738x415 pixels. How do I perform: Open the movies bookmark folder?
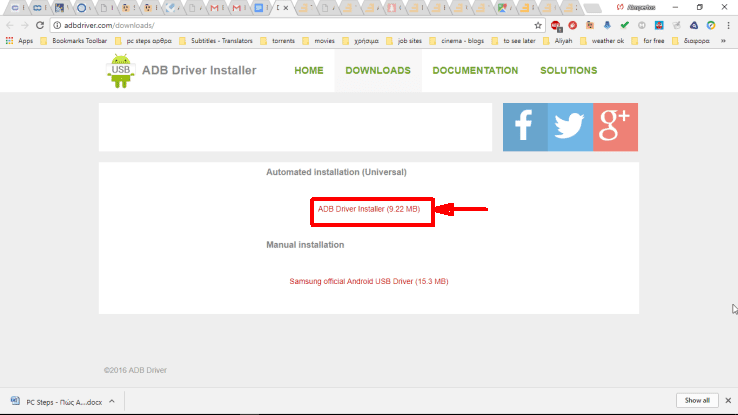click(319, 41)
